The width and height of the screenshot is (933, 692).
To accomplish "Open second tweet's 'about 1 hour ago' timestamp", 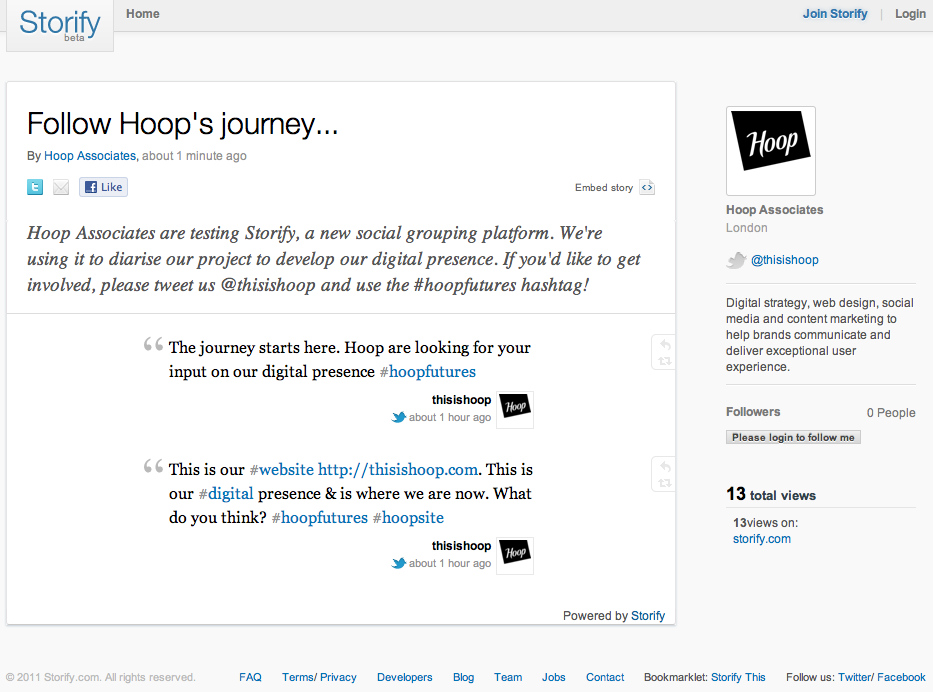I will 450,563.
